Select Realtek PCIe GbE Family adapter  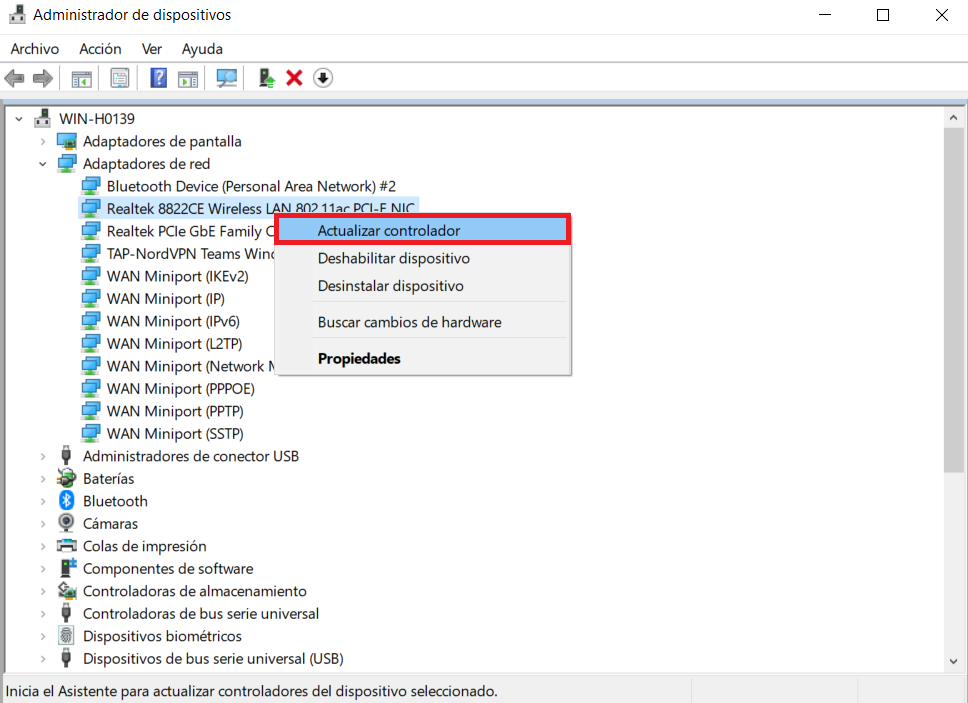190,231
